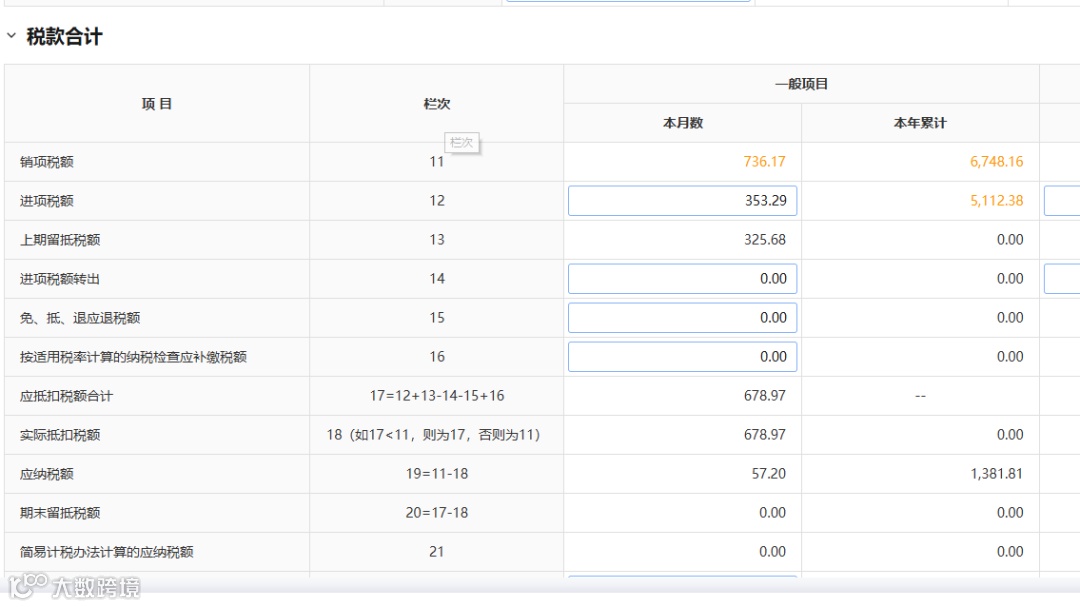Open the orange 736.17 销项税额 amount

[x=764, y=162]
